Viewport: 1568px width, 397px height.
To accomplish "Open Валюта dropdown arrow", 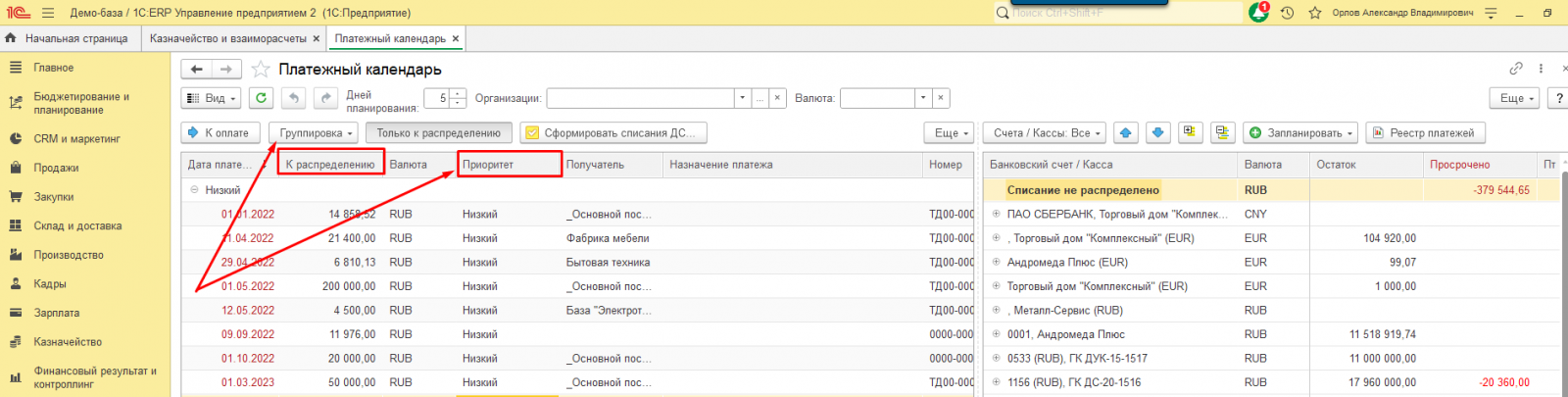I will [922, 98].
